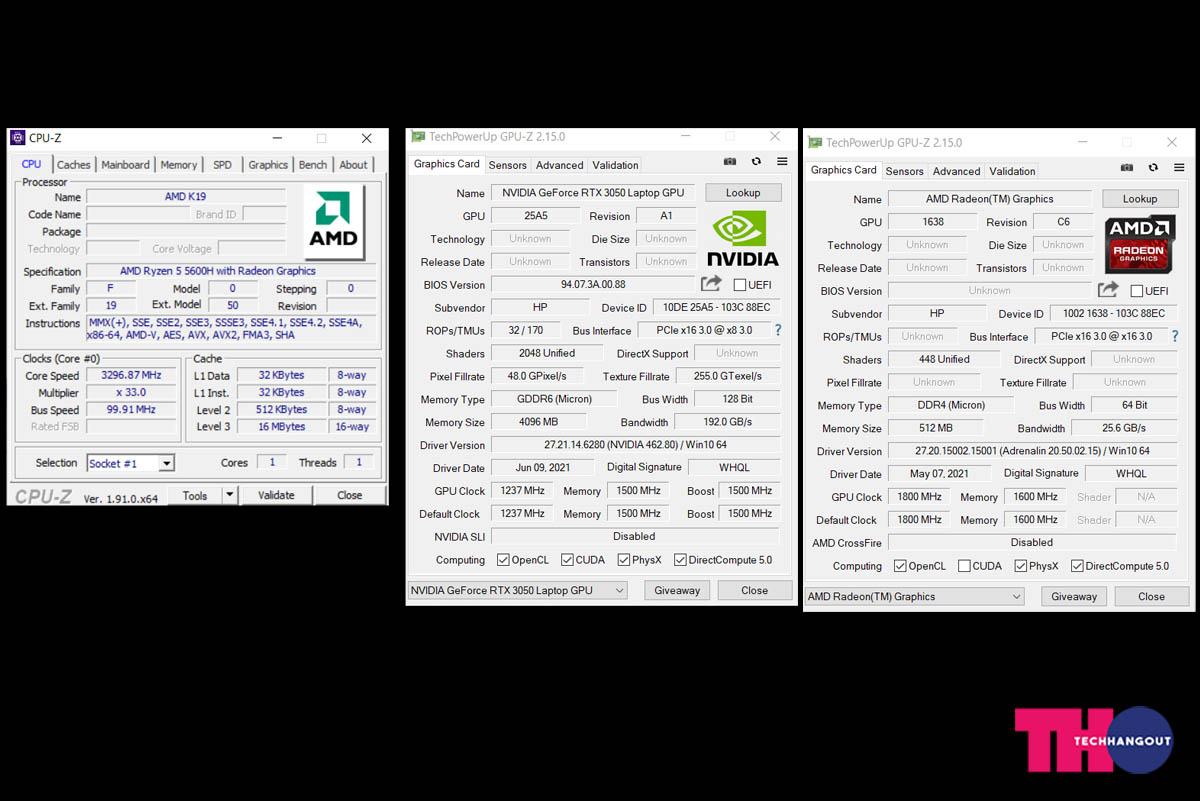Click the Bus Interface question mark, AMD Radeon GPU-Z
Image resolution: width=1200 pixels, height=801 pixels.
click(x=1174, y=336)
